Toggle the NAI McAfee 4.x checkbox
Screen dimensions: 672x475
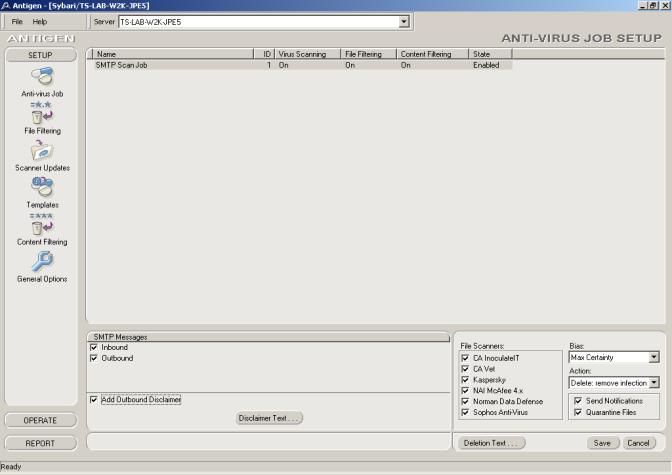click(465, 391)
